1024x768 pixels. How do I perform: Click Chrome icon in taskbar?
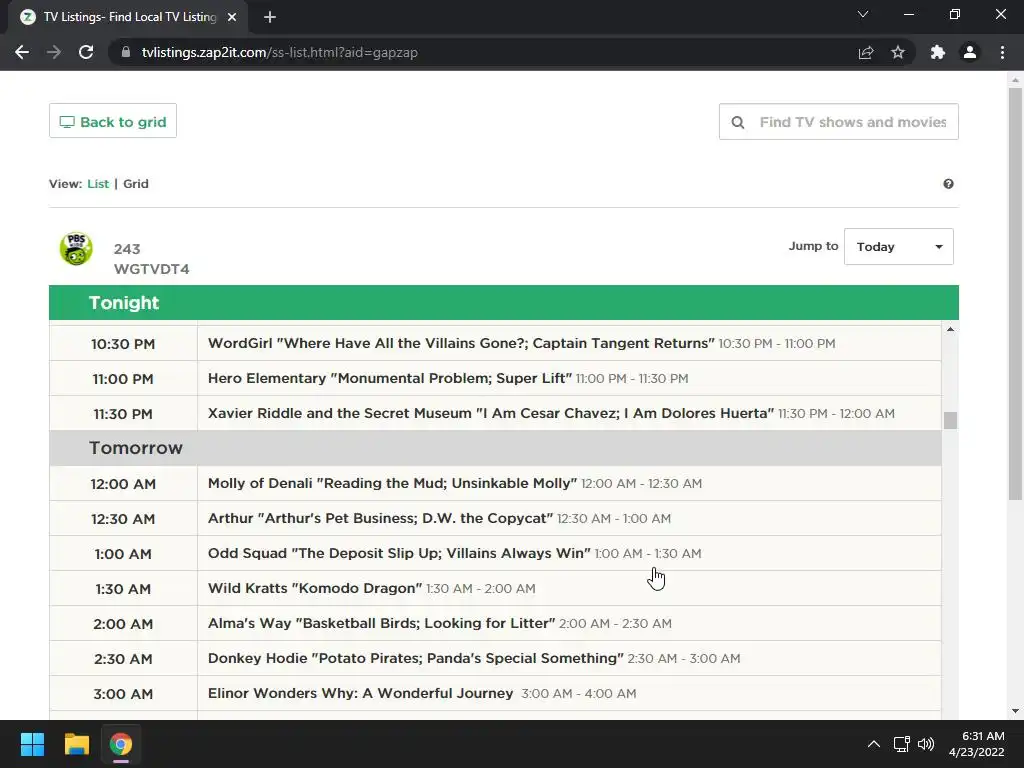coord(121,744)
